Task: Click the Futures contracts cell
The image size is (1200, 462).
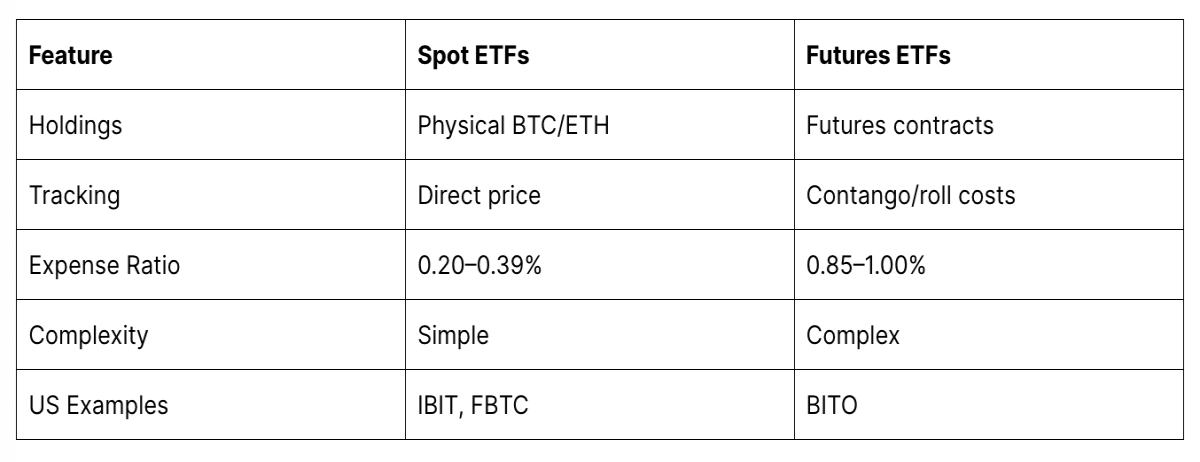Action: point(989,125)
